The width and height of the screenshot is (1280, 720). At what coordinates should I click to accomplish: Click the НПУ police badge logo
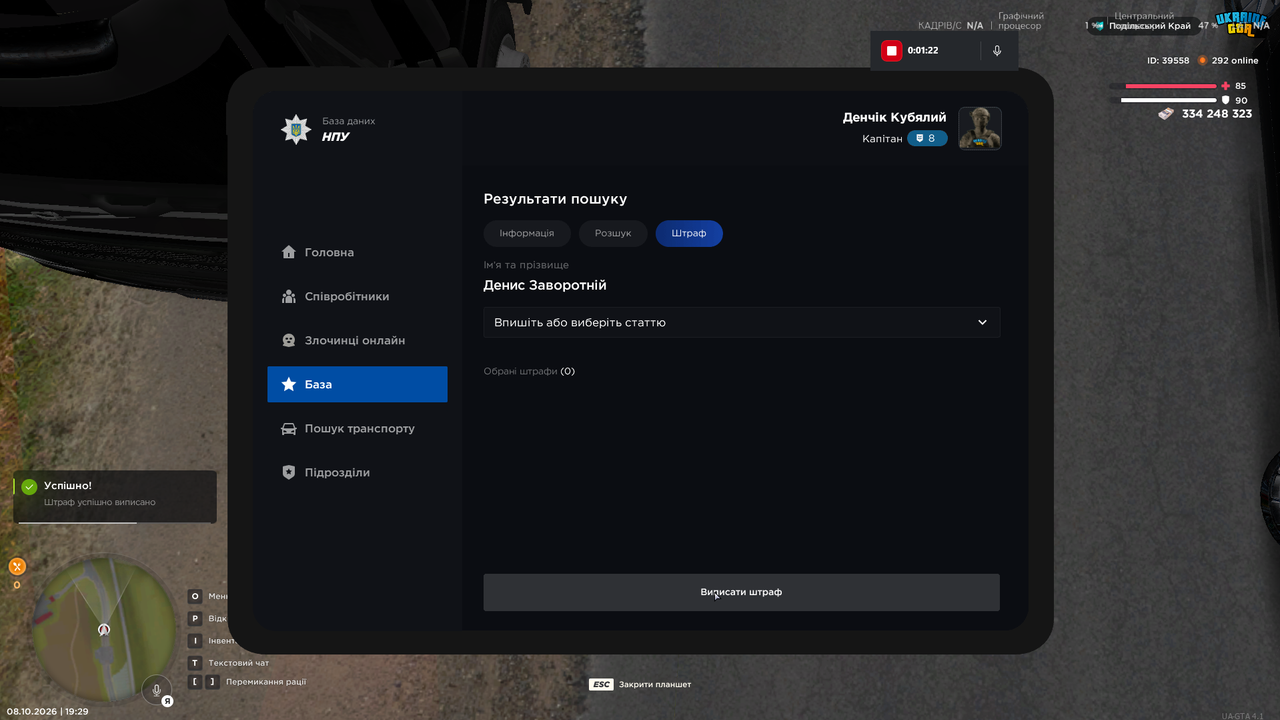click(x=295, y=129)
